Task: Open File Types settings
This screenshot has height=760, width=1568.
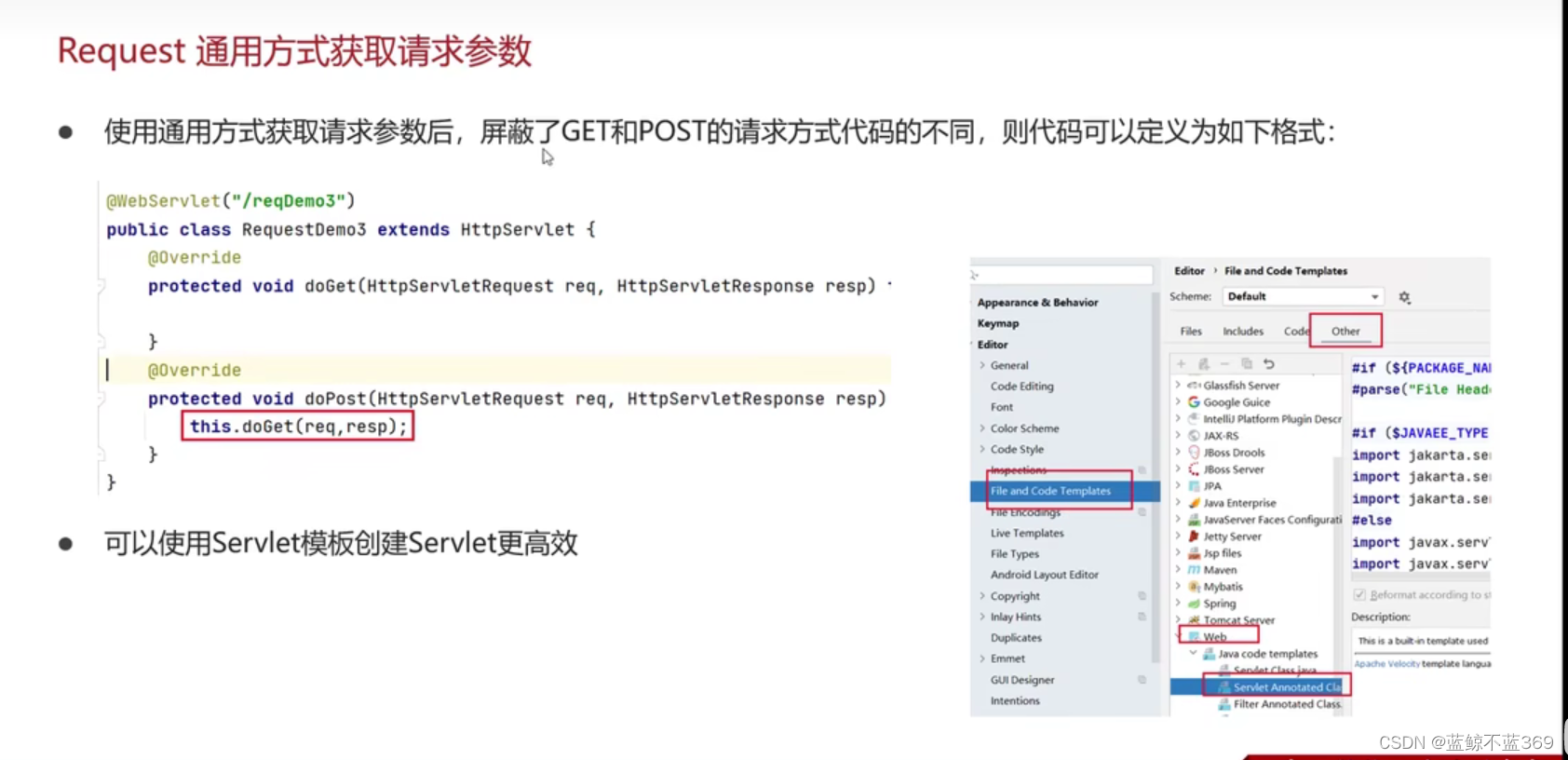Action: pos(1015,554)
